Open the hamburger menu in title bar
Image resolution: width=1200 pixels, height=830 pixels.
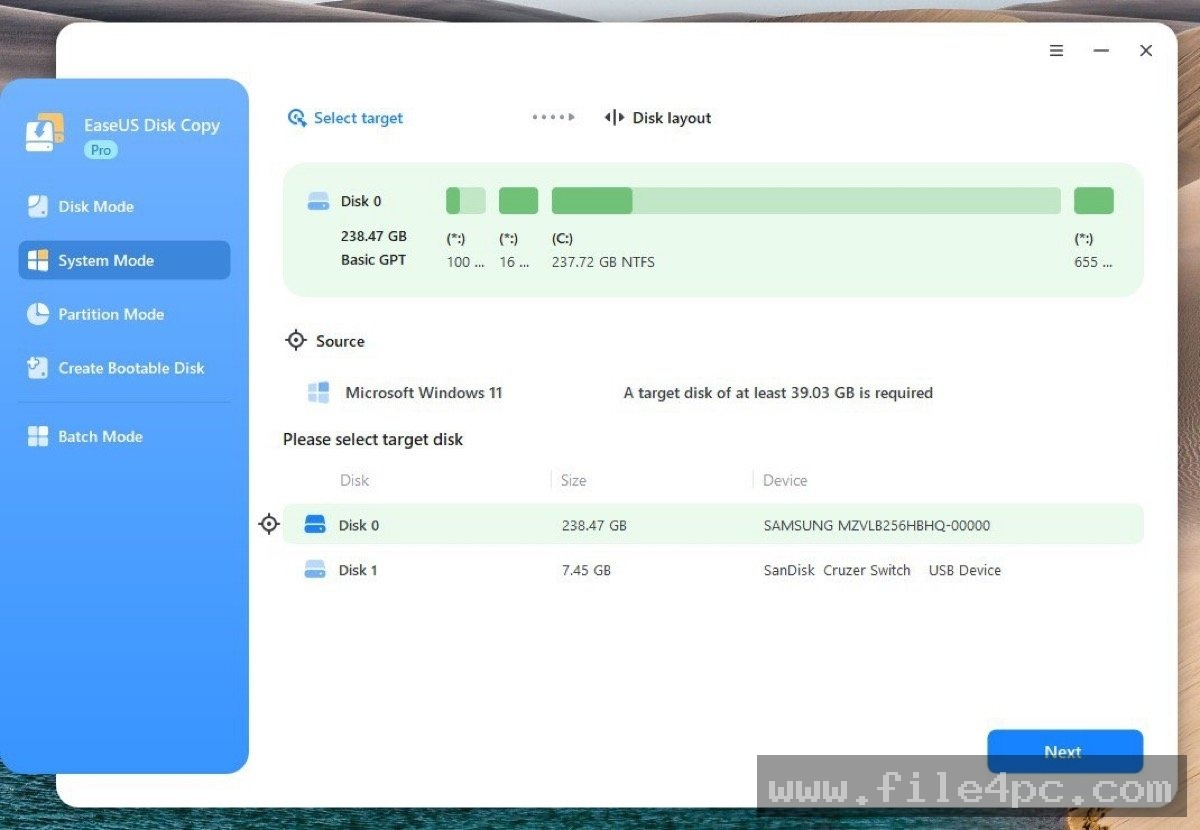(x=1056, y=51)
